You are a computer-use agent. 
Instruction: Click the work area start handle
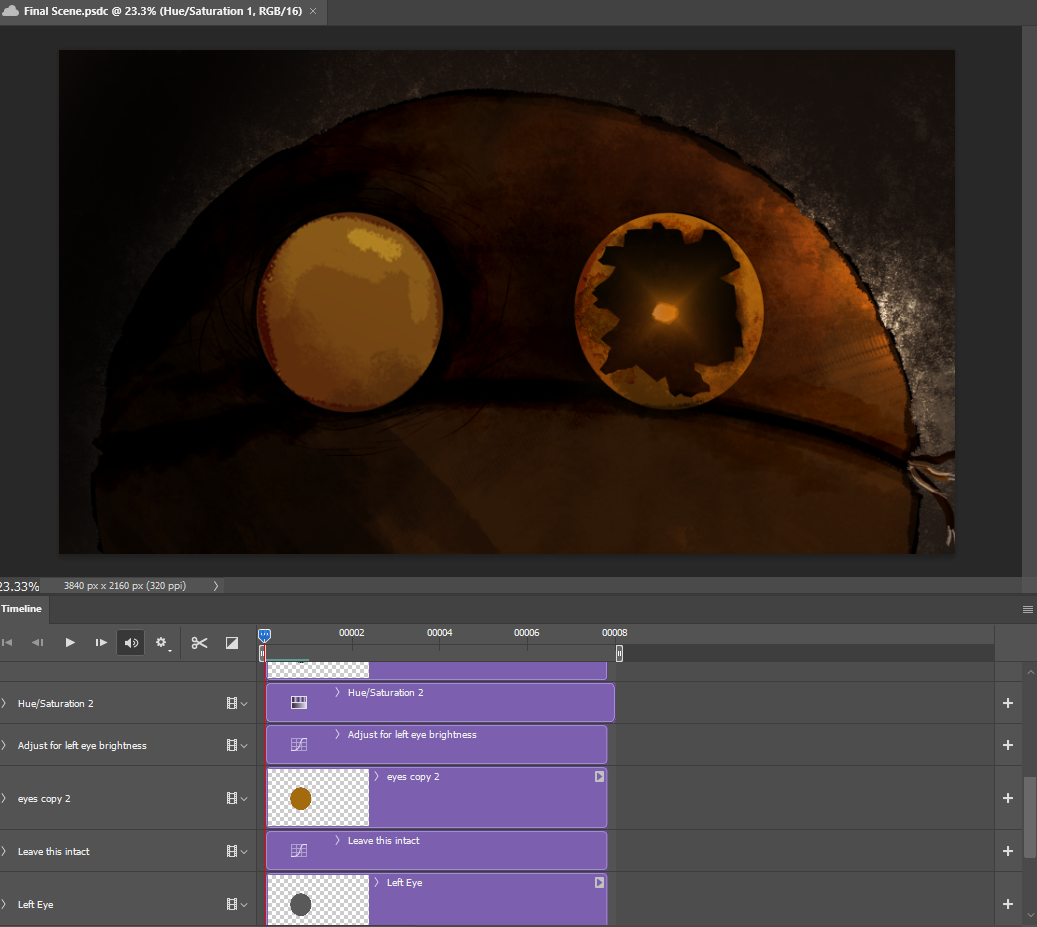coord(263,654)
